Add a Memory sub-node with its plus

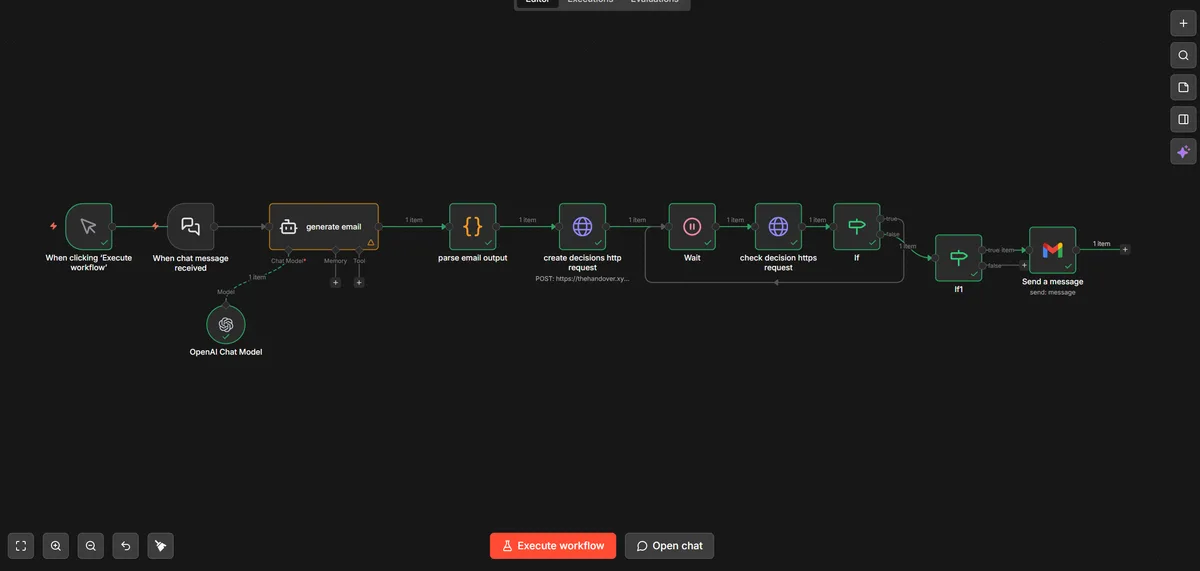point(335,282)
